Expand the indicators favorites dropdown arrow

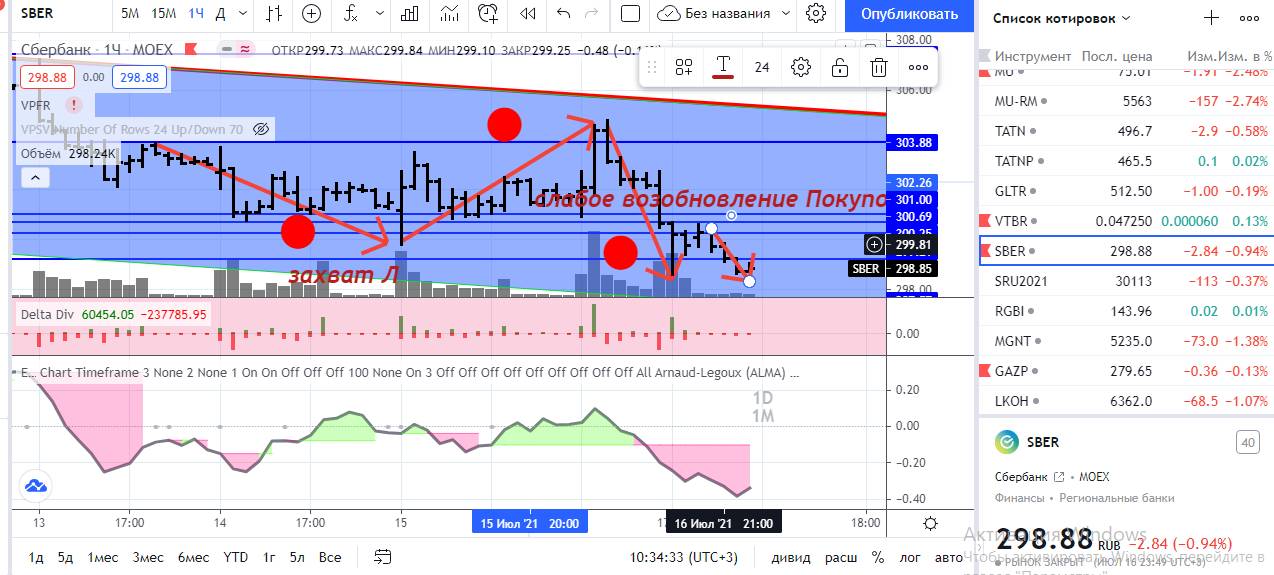click(378, 14)
